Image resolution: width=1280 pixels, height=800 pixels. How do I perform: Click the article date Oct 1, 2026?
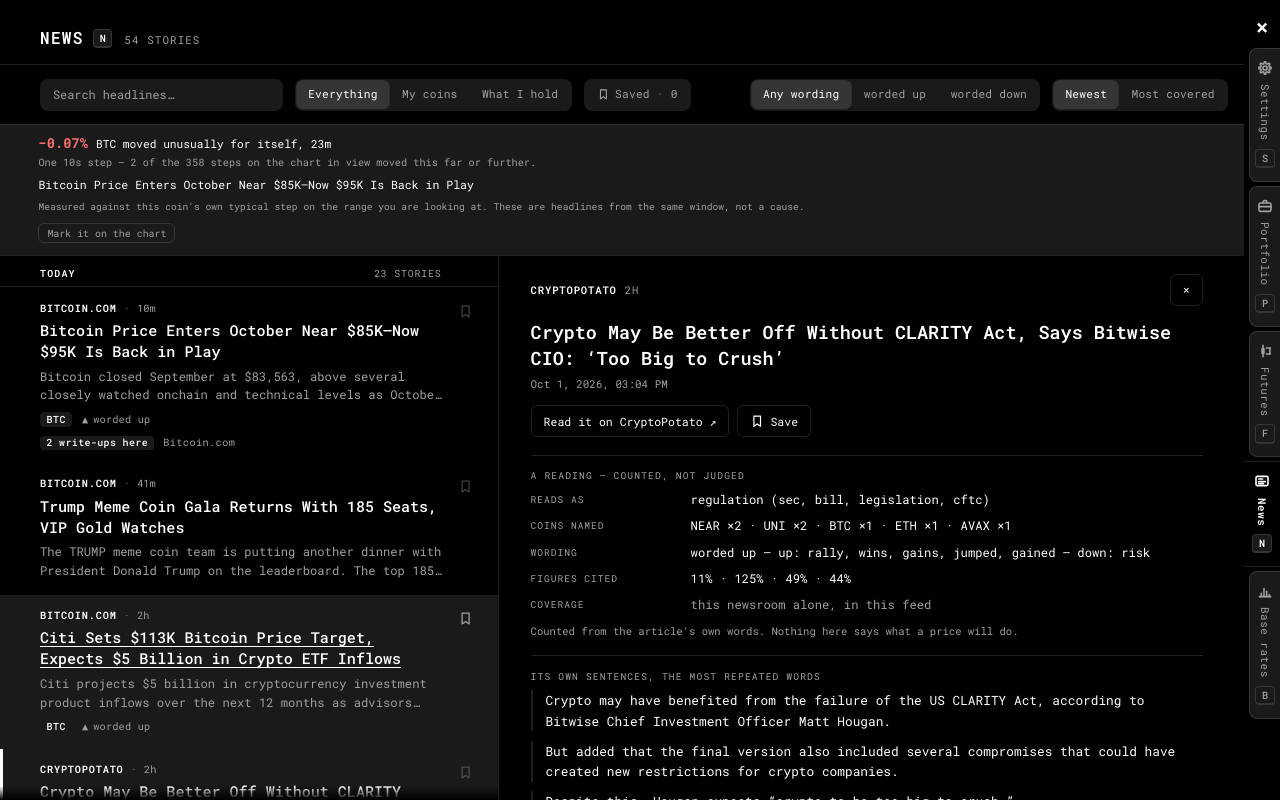tap(599, 384)
